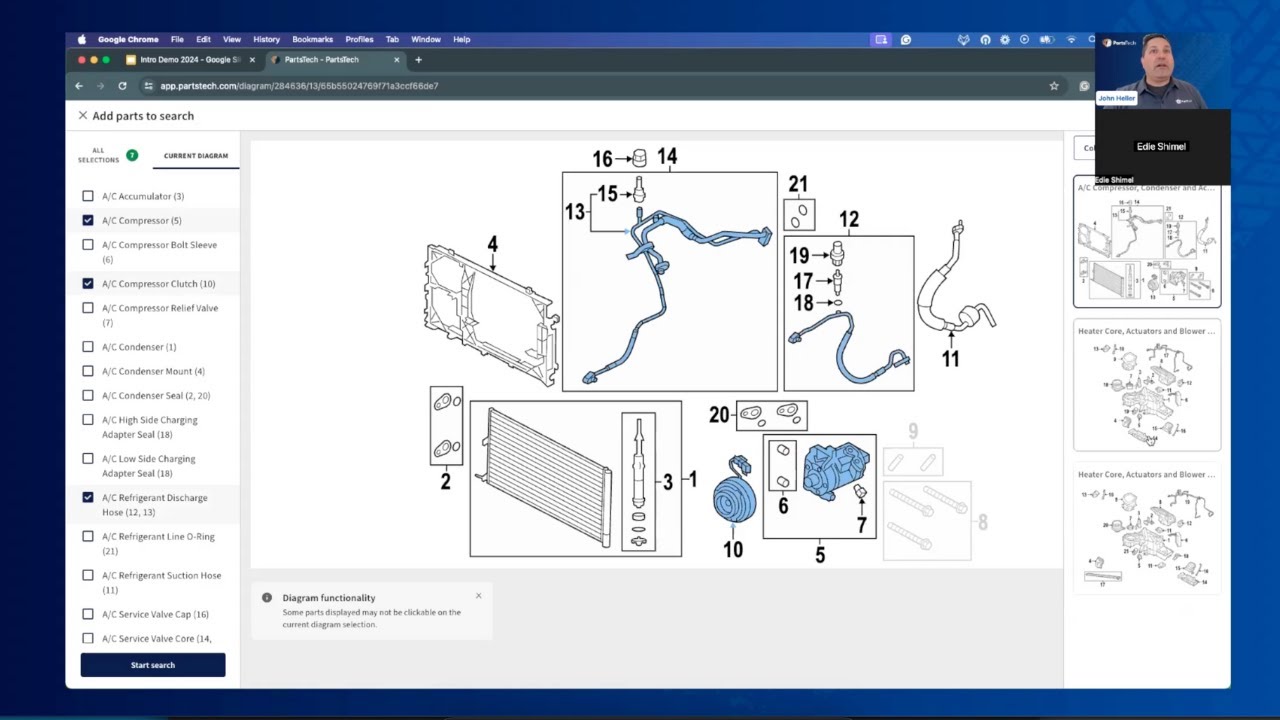1280x720 pixels.
Task: Close the PartsTech browser tab
Action: [x=396, y=60]
